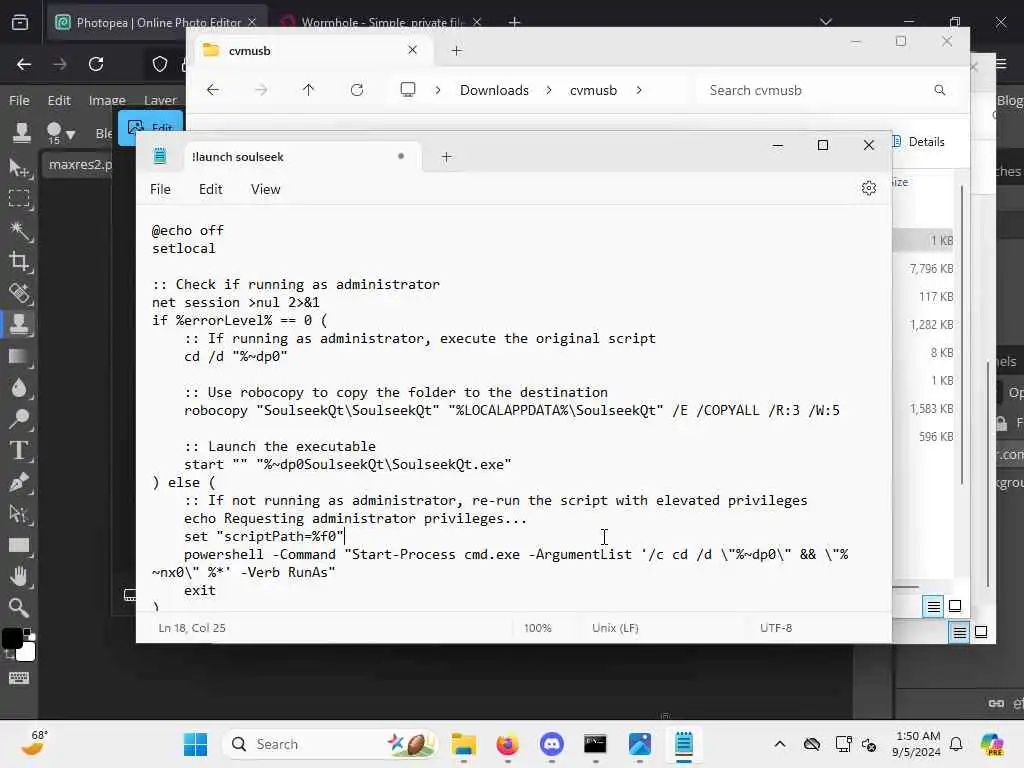The height and width of the screenshot is (768, 1024).
Task: Select the Pen tool in Photopea
Action: (x=20, y=482)
